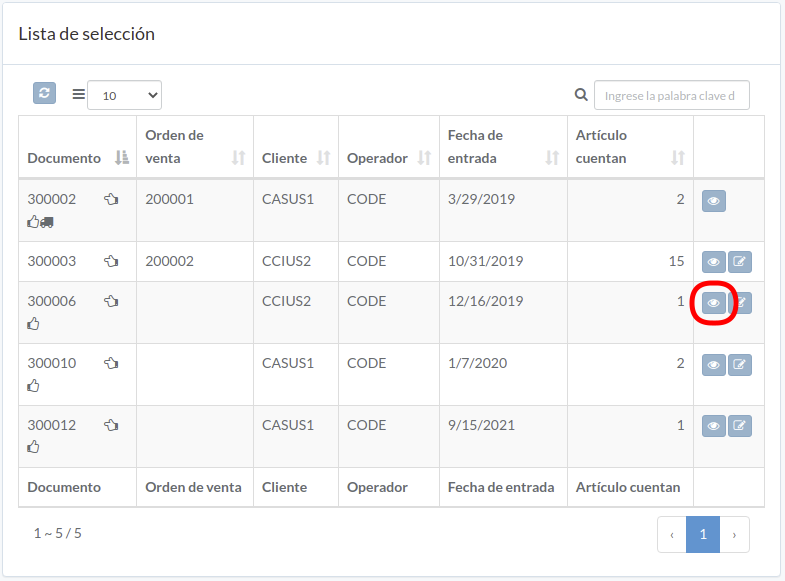Edit document 300003
The height and width of the screenshot is (581, 785).
click(739, 262)
